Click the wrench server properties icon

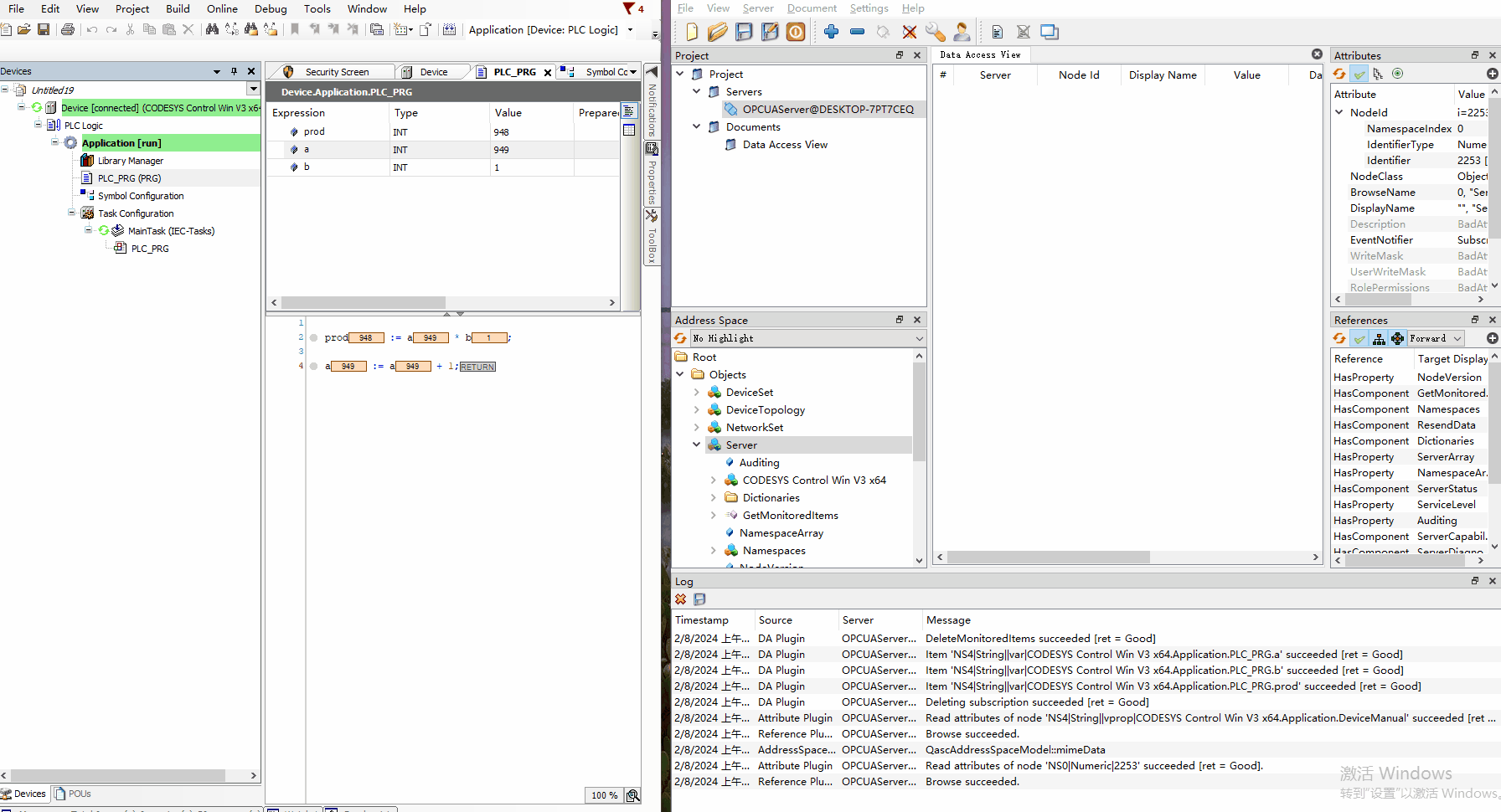(936, 32)
